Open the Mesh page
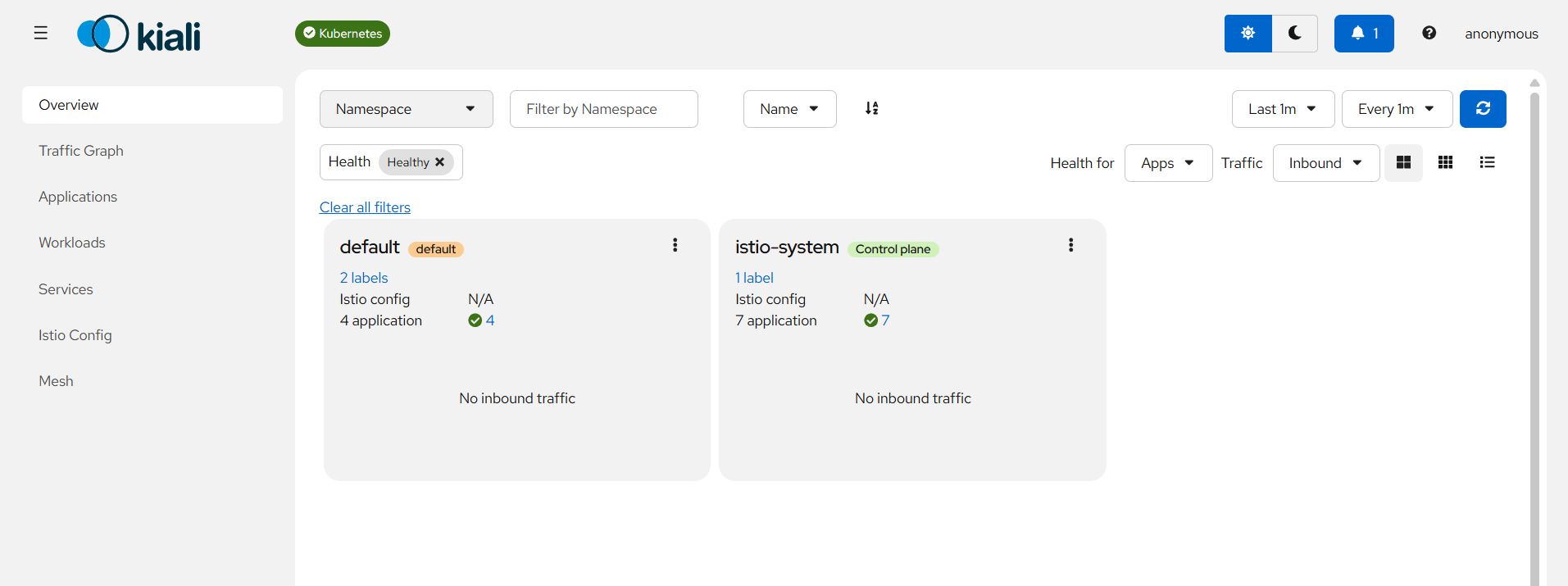 tap(56, 381)
